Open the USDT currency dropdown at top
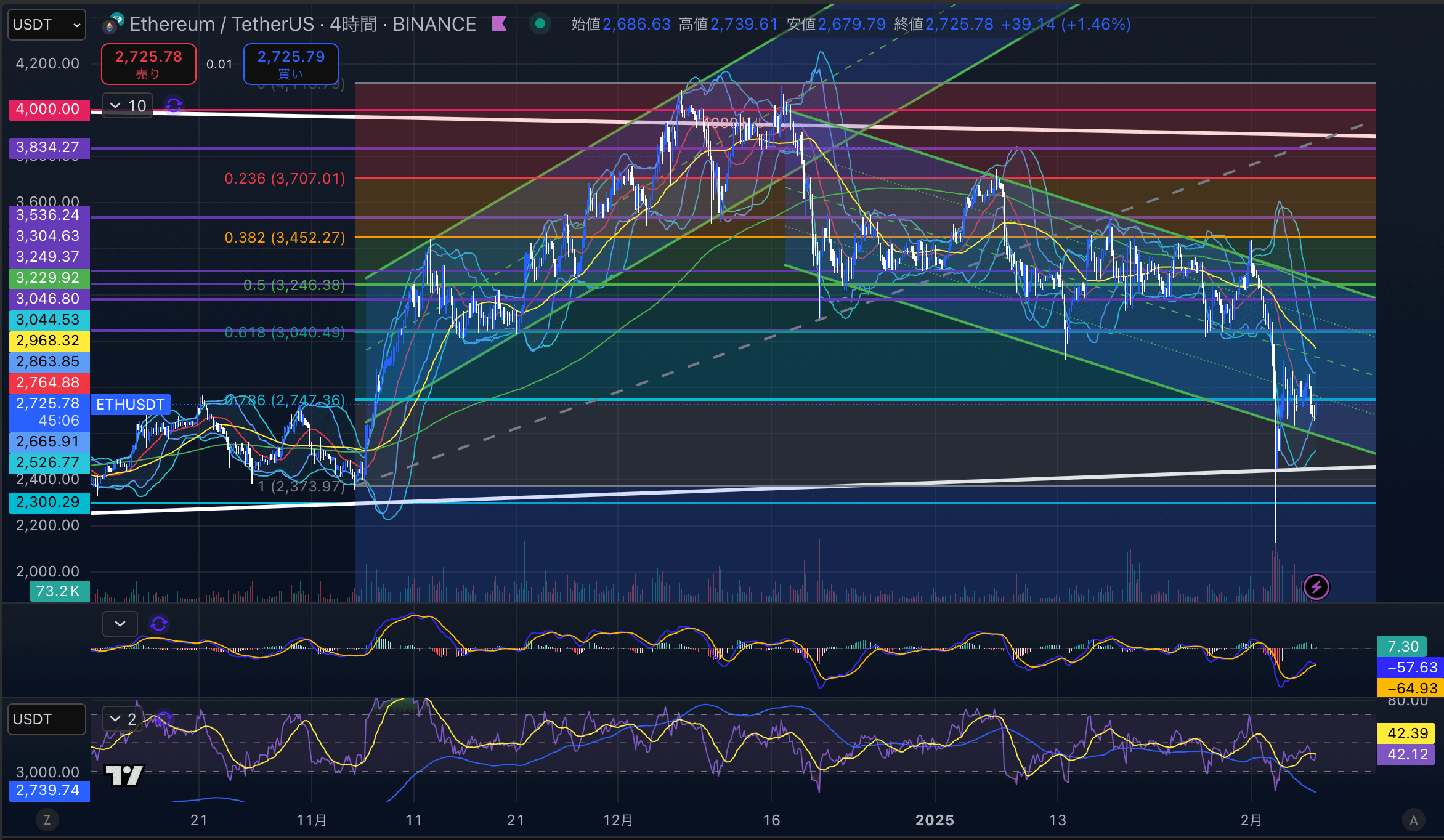Image resolution: width=1444 pixels, height=840 pixels. [46, 25]
